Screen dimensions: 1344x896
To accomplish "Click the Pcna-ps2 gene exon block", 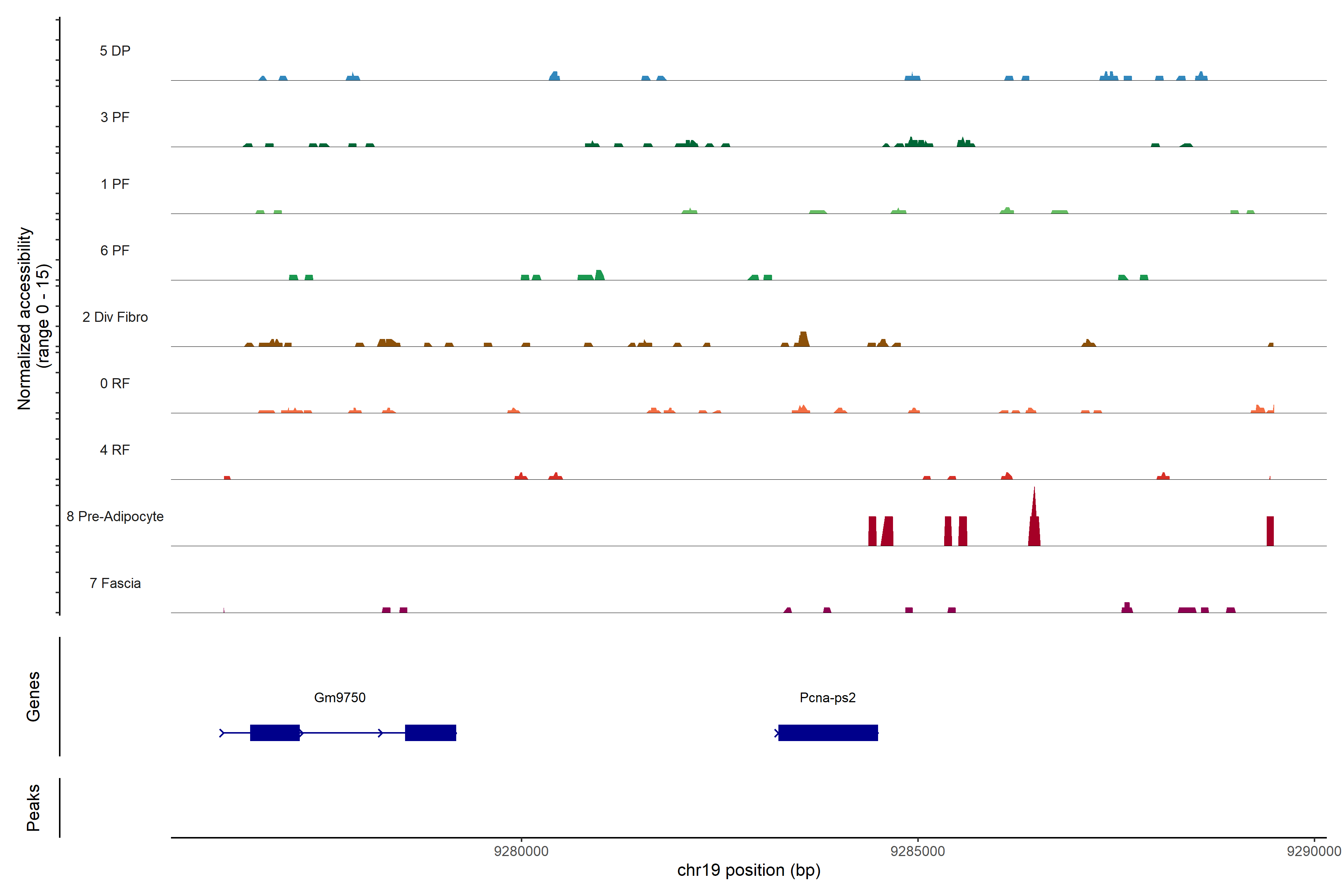I will (827, 732).
